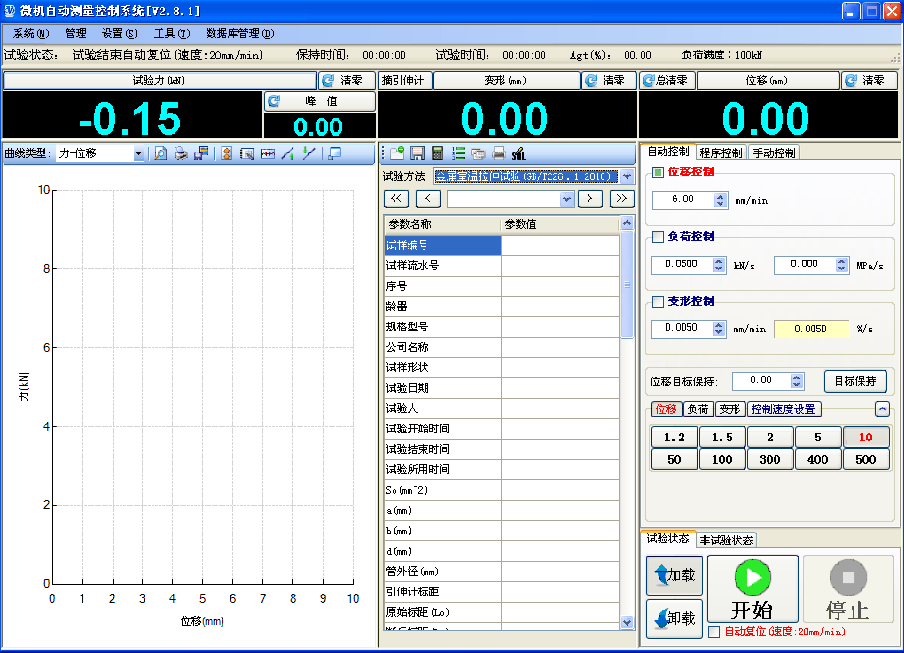Enable the 负荷控制 load control checkbox
The image size is (904, 653).
coord(658,237)
